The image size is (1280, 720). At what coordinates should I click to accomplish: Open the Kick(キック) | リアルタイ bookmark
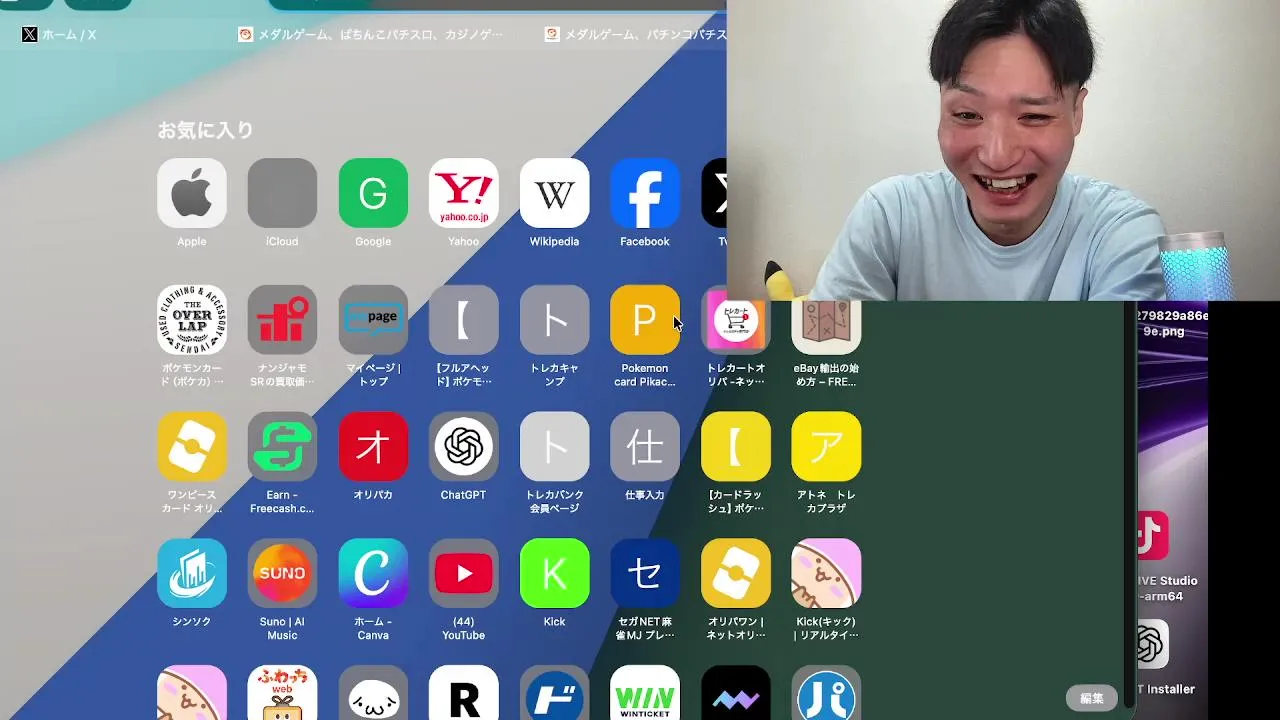pyautogui.click(x=826, y=573)
